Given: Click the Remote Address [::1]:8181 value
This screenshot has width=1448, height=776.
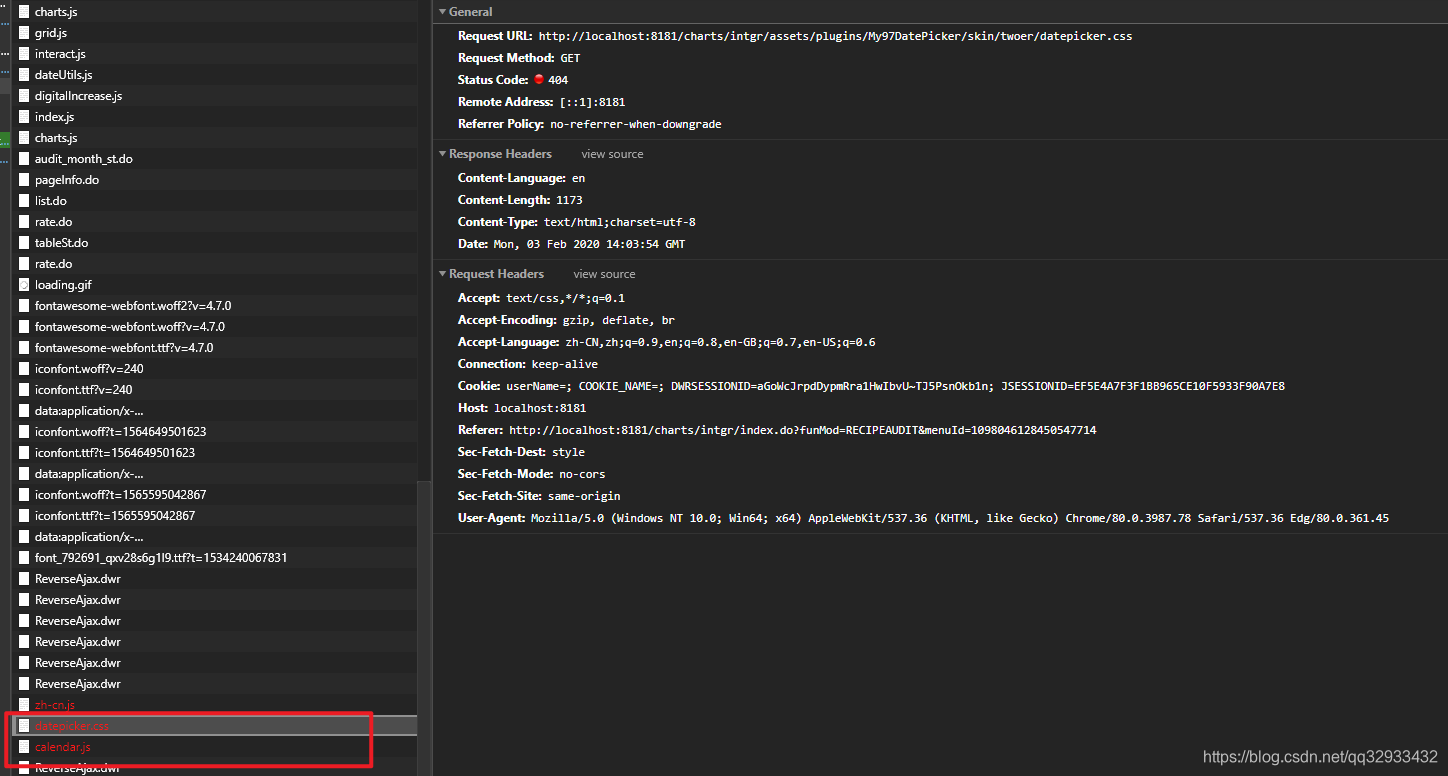Looking at the screenshot, I should point(592,102).
